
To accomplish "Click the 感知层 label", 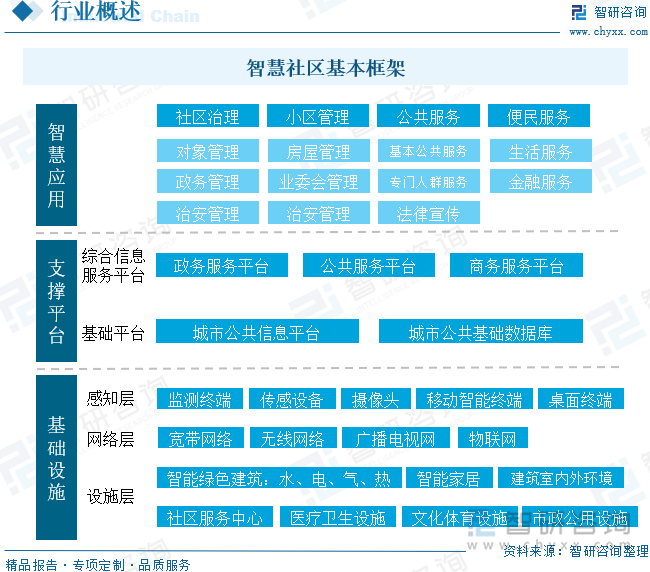I will tap(110, 398).
